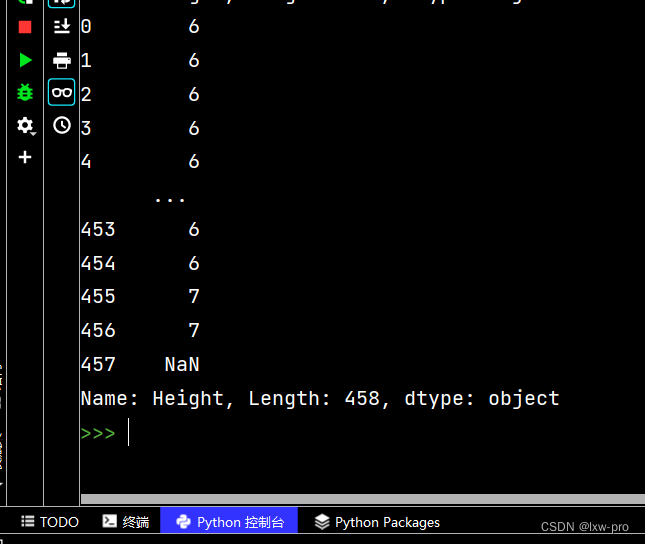This screenshot has height=544, width=645.
Task: Click index 0 in the output
Action: pos(86,27)
